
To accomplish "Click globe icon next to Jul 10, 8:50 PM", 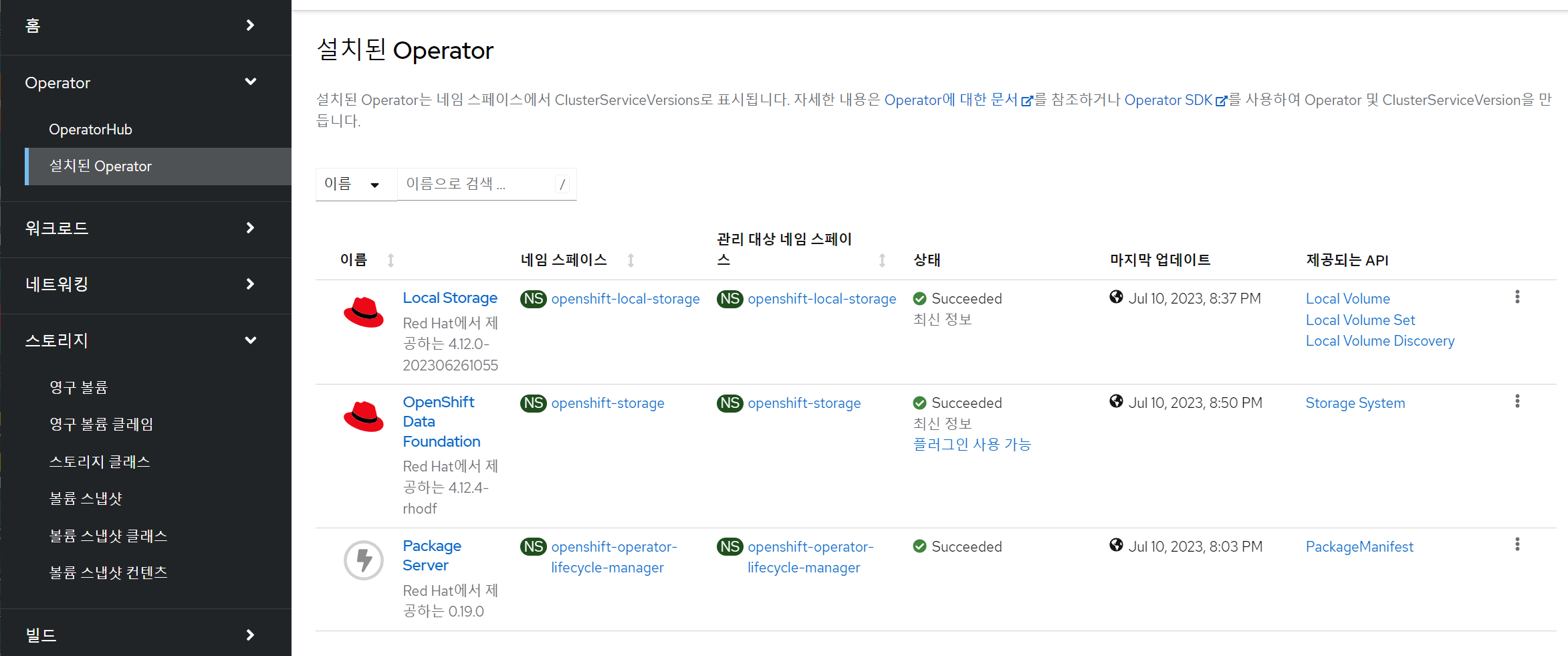I will coord(1116,401).
